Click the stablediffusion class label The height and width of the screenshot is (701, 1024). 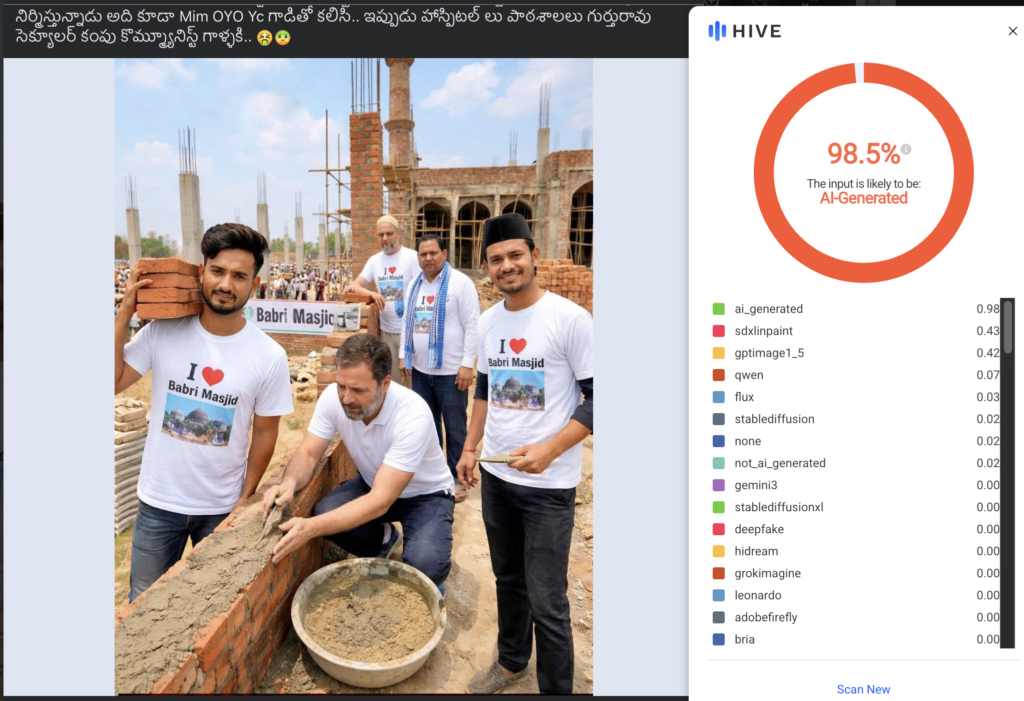(774, 419)
